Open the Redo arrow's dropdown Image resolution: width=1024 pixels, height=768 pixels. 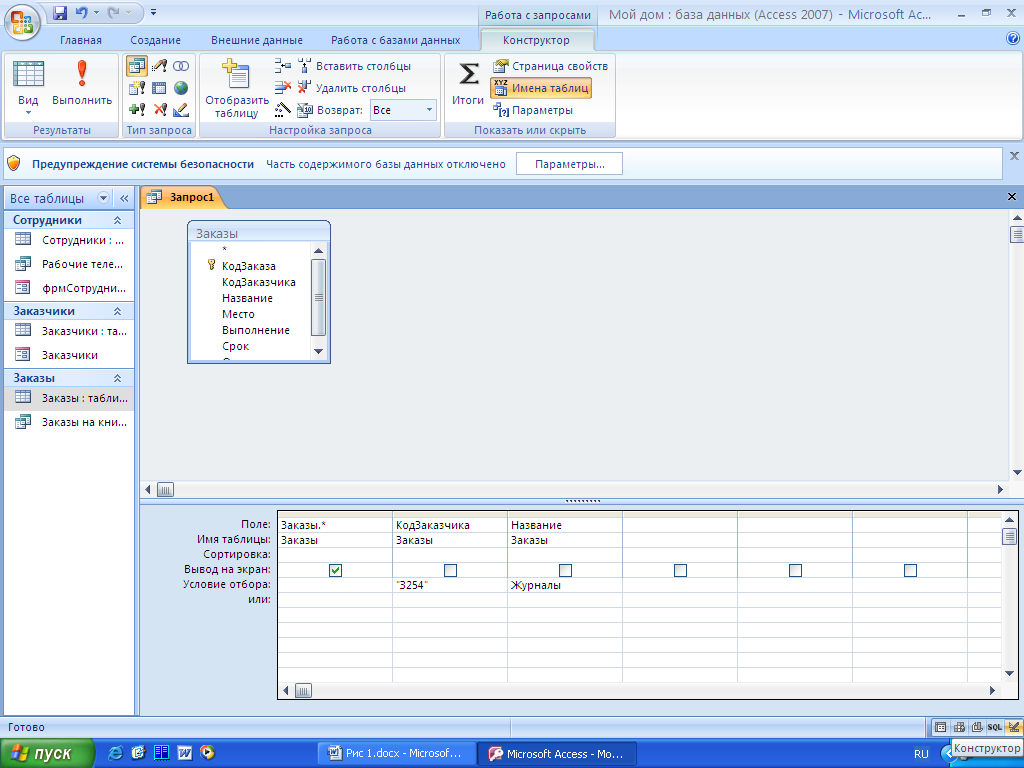pos(129,12)
